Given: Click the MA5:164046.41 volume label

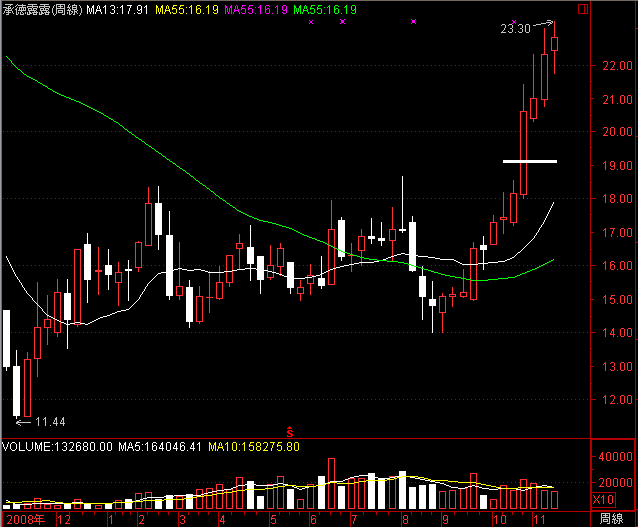Looking at the screenshot, I should [160, 447].
